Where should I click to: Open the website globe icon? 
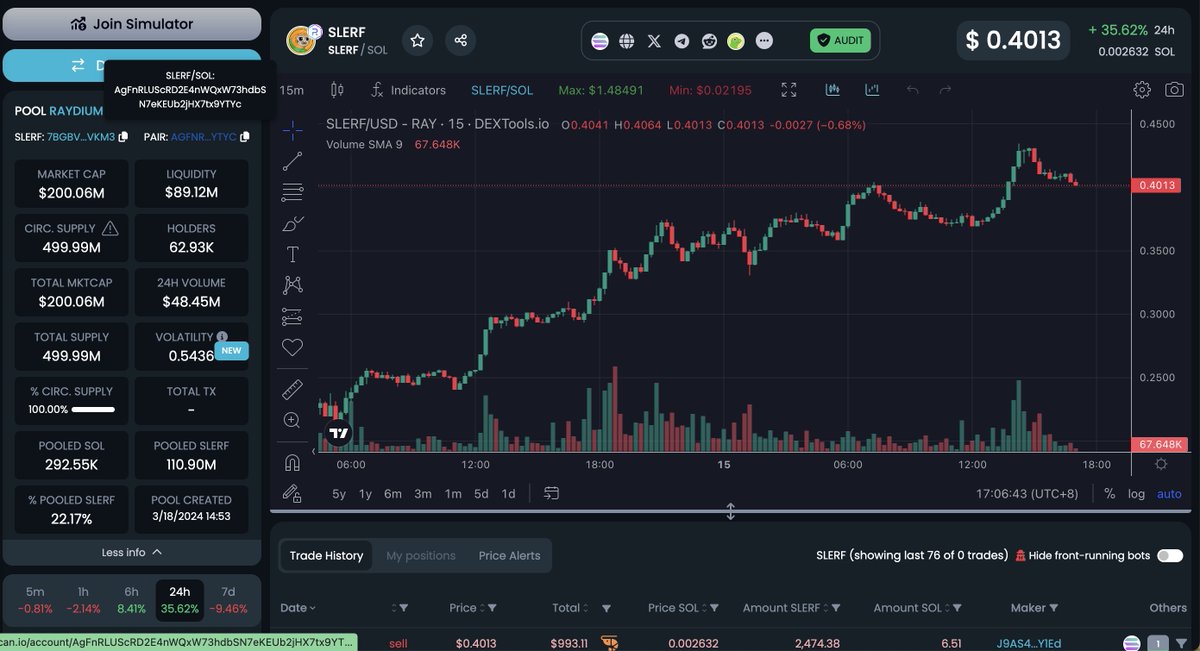click(627, 41)
